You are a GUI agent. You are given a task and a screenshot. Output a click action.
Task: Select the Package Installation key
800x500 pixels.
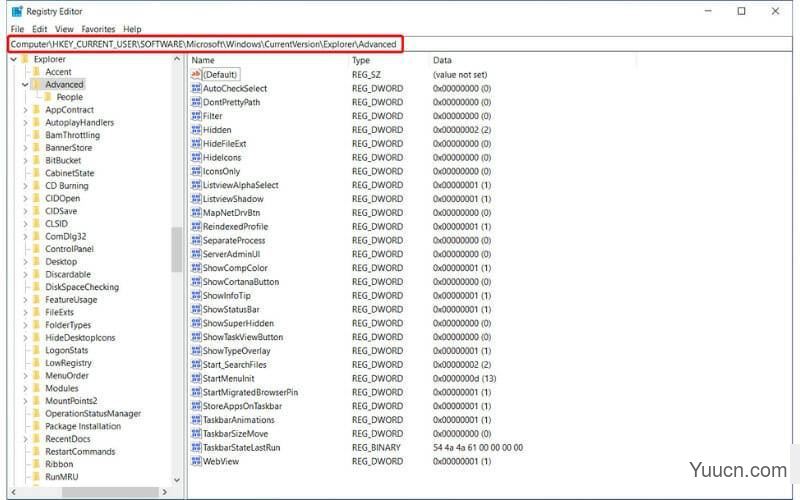(83, 426)
